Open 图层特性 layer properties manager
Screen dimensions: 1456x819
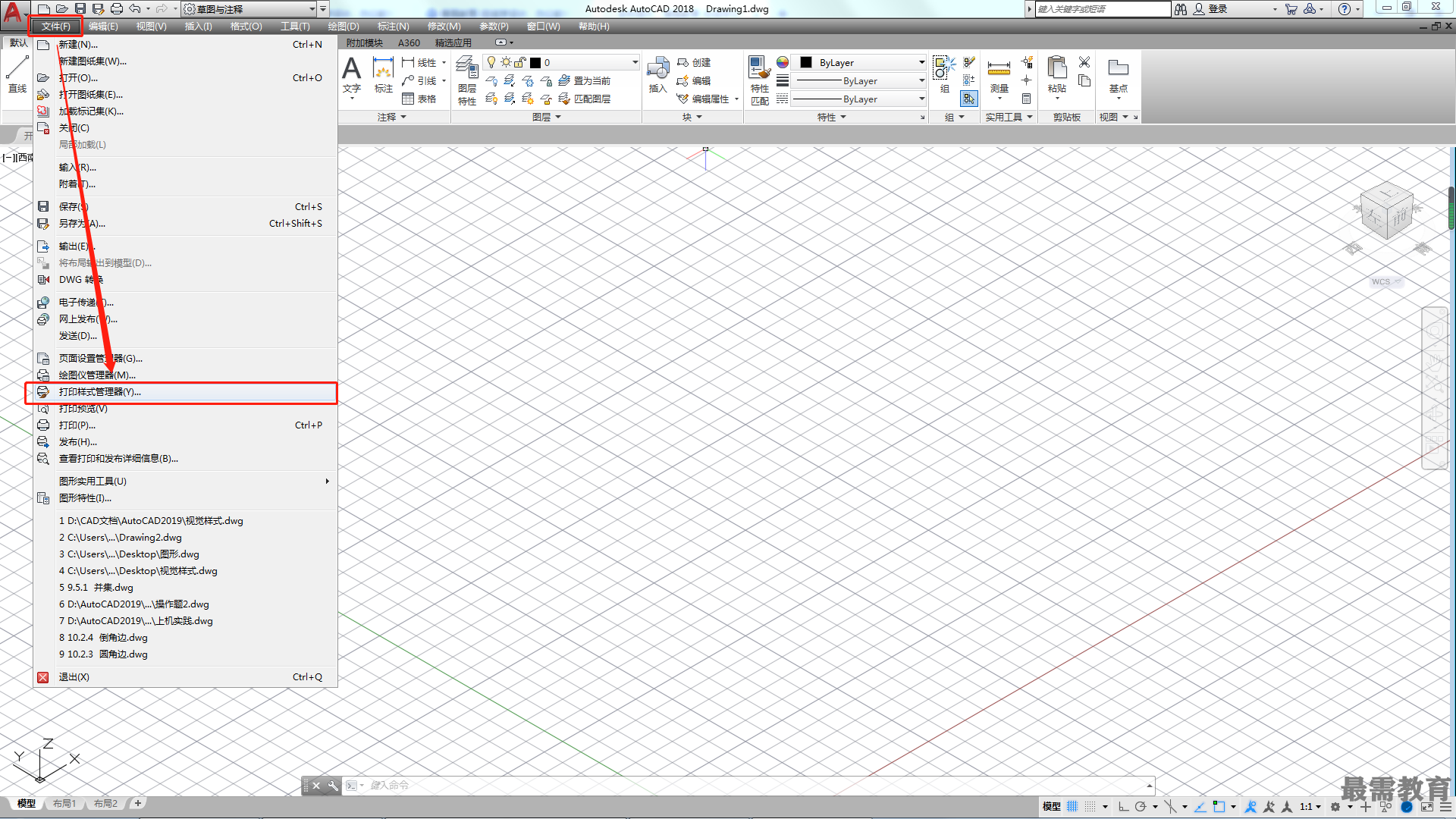coord(467,80)
